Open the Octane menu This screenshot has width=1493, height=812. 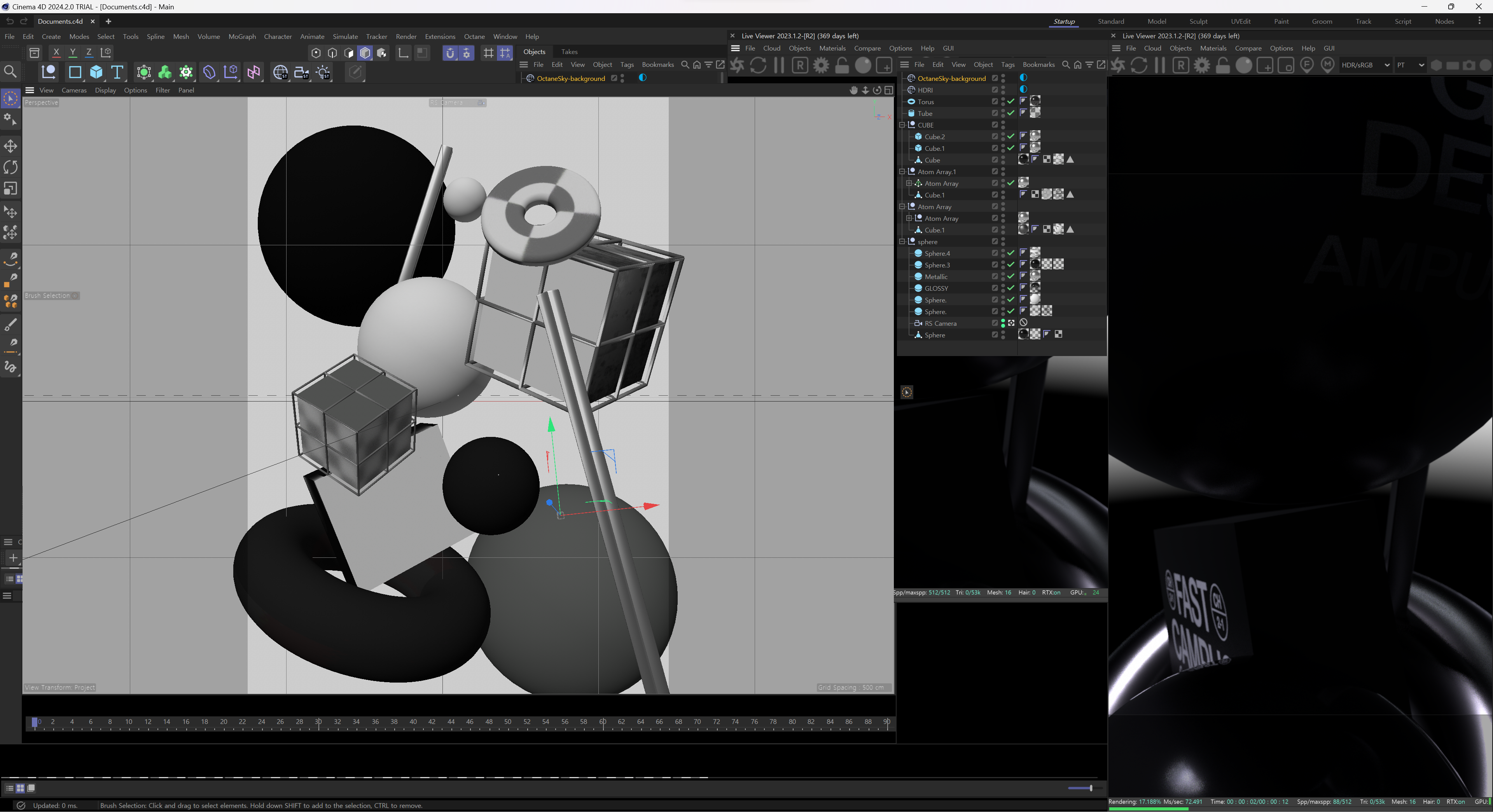point(474,37)
